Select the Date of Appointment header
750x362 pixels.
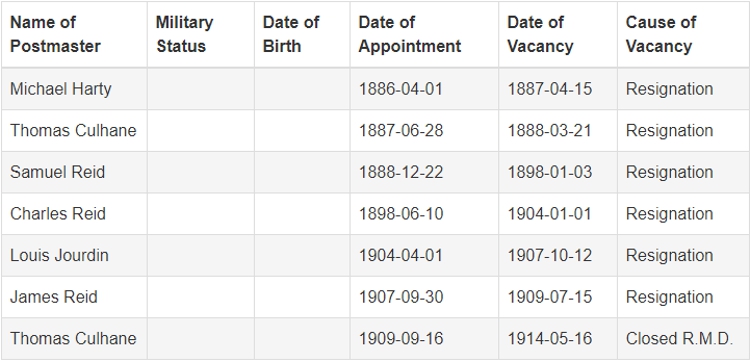(424, 34)
